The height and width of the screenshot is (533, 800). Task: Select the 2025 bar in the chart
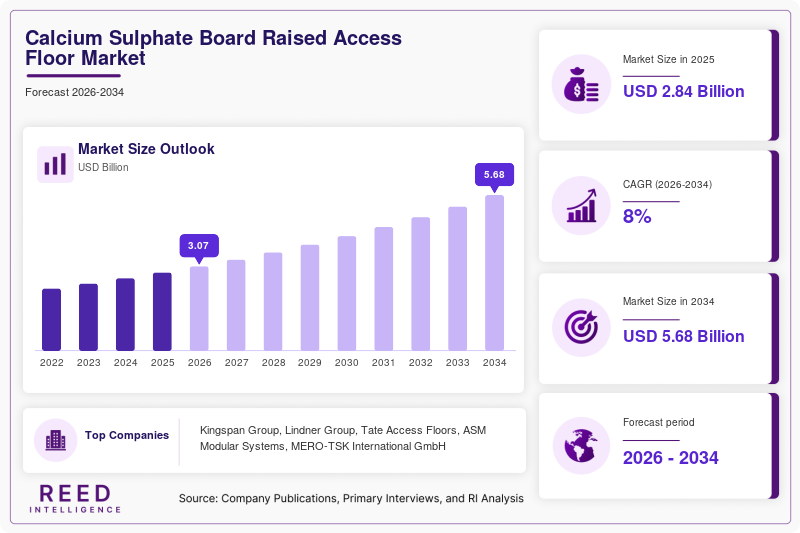tap(162, 312)
